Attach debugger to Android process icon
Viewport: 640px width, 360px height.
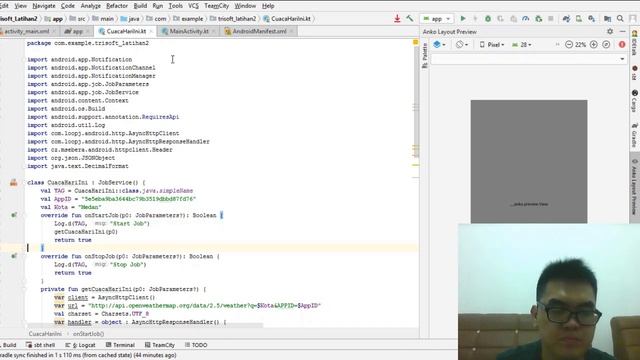(539, 18)
